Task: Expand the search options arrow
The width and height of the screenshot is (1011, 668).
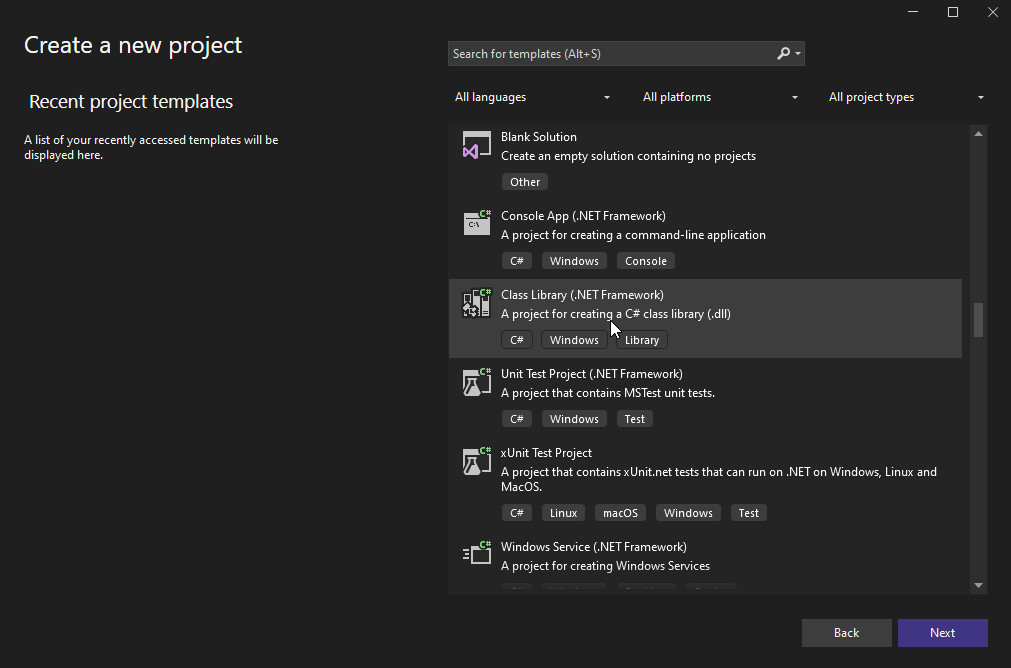Action: 798,54
